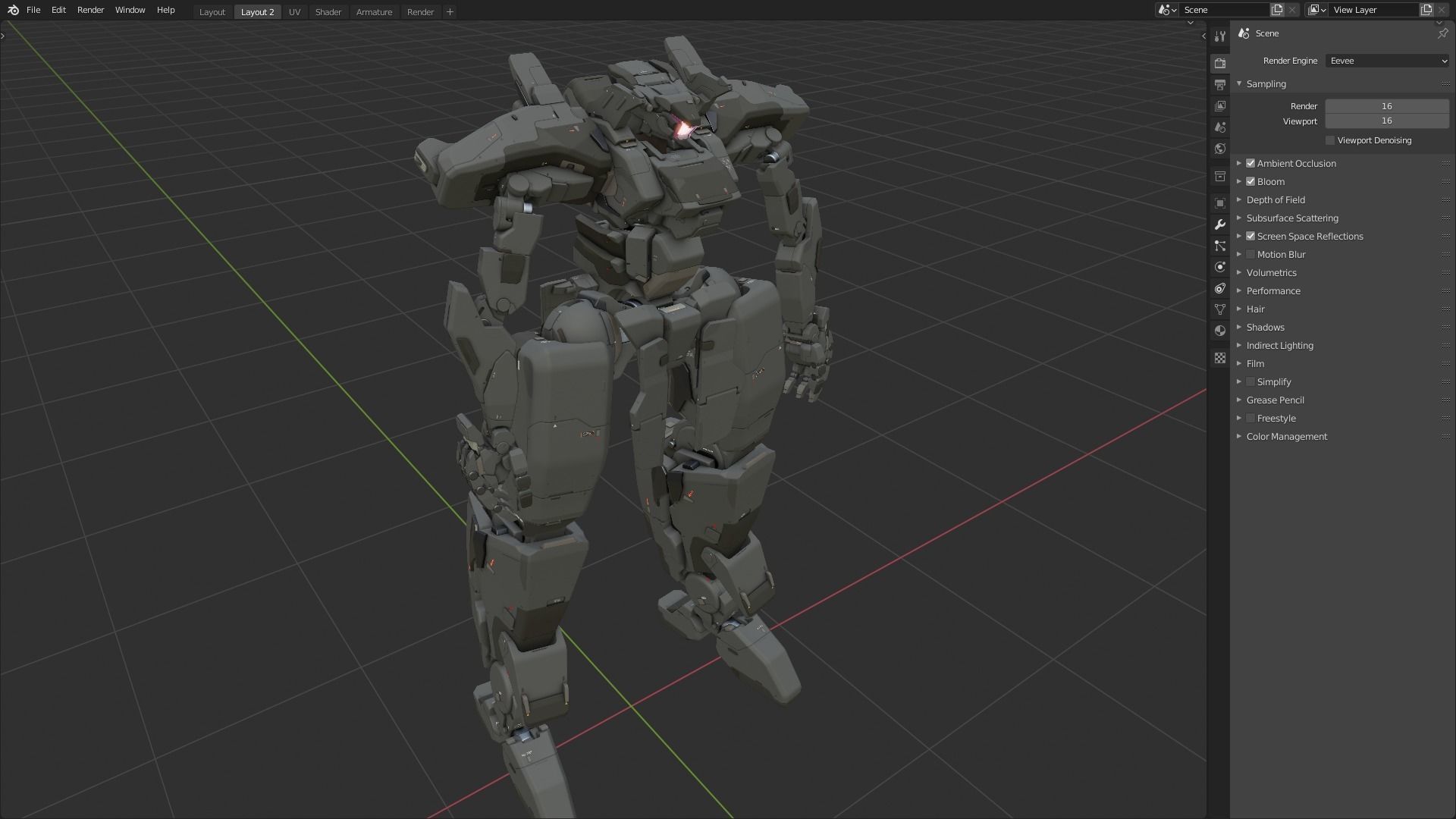This screenshot has width=1456, height=819.
Task: Open the Edit menu
Action: coord(58,10)
